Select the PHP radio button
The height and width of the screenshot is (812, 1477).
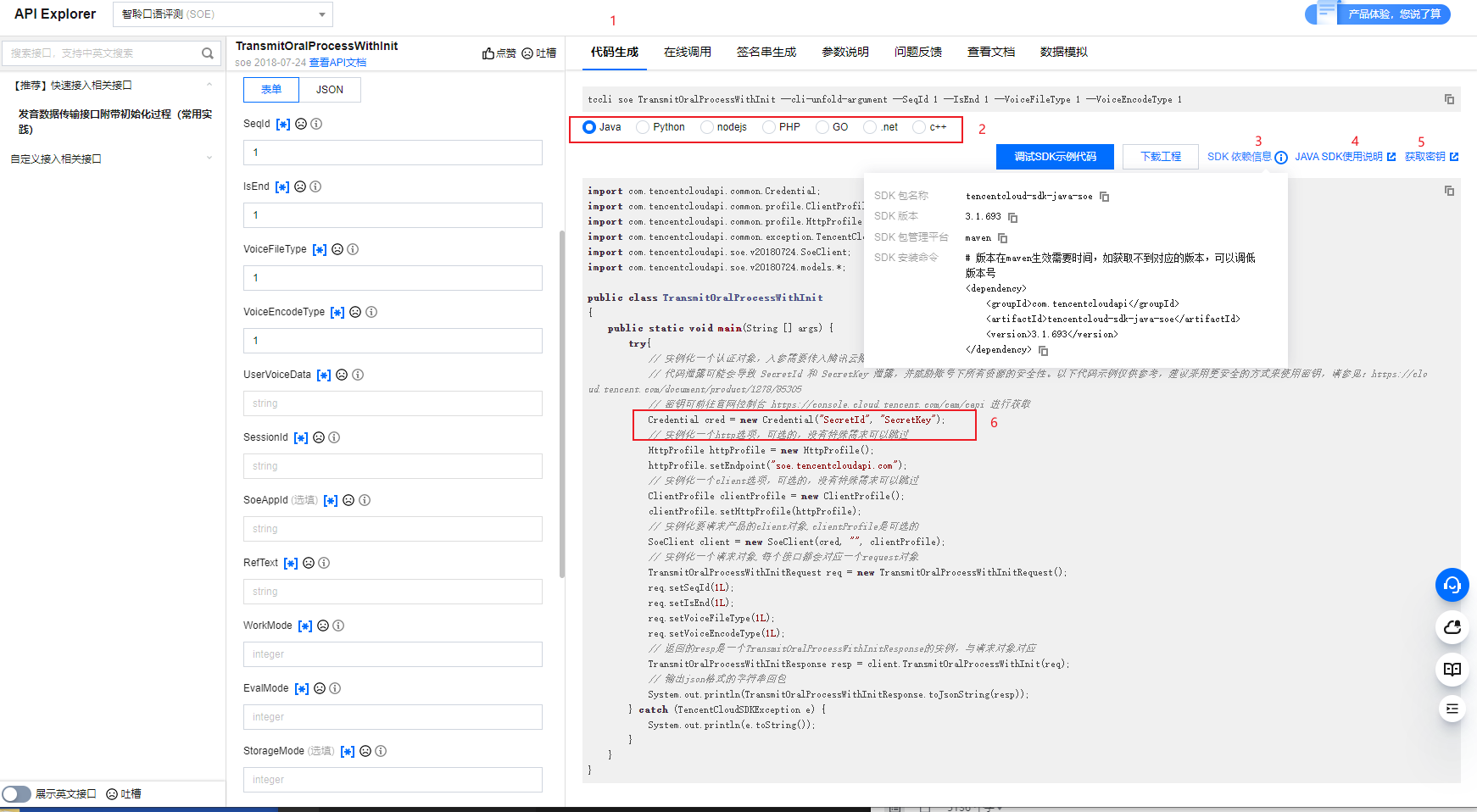tap(769, 127)
